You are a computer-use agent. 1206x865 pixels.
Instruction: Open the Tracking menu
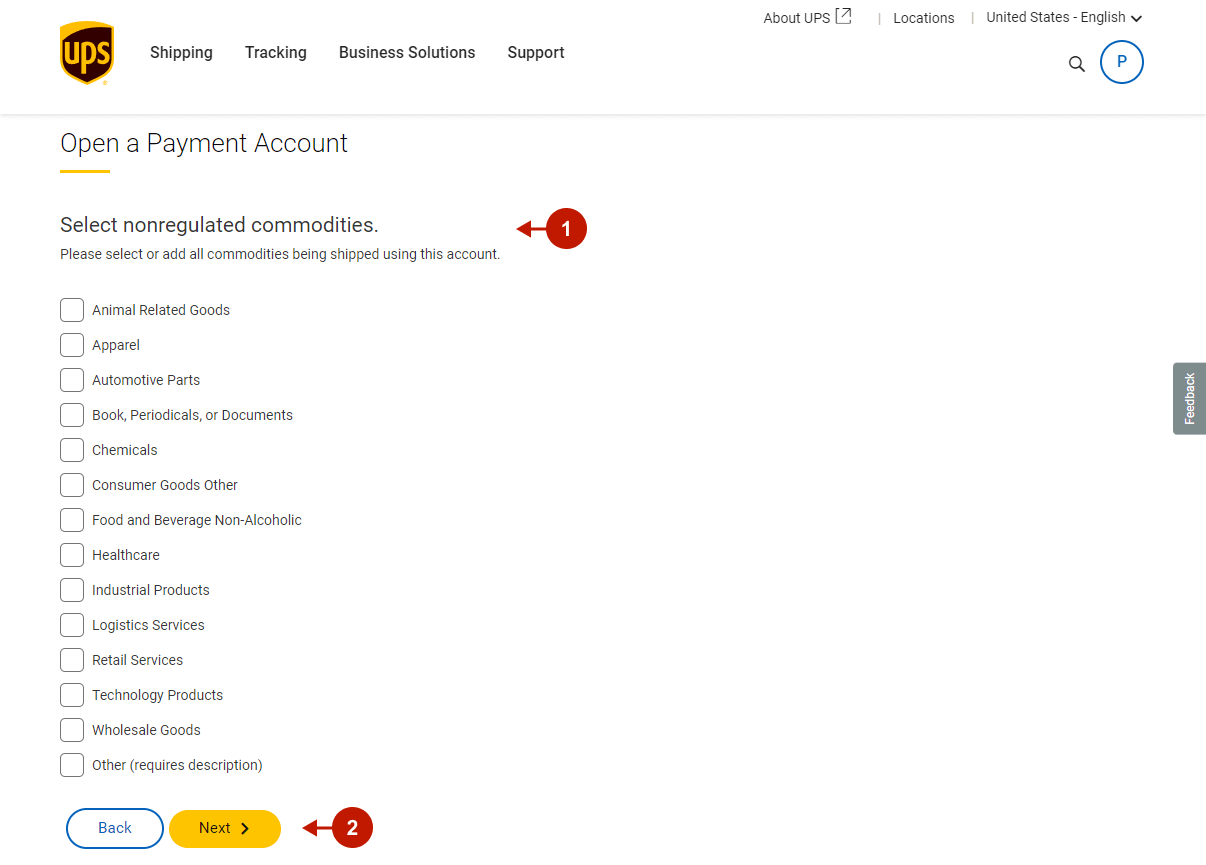(x=275, y=53)
